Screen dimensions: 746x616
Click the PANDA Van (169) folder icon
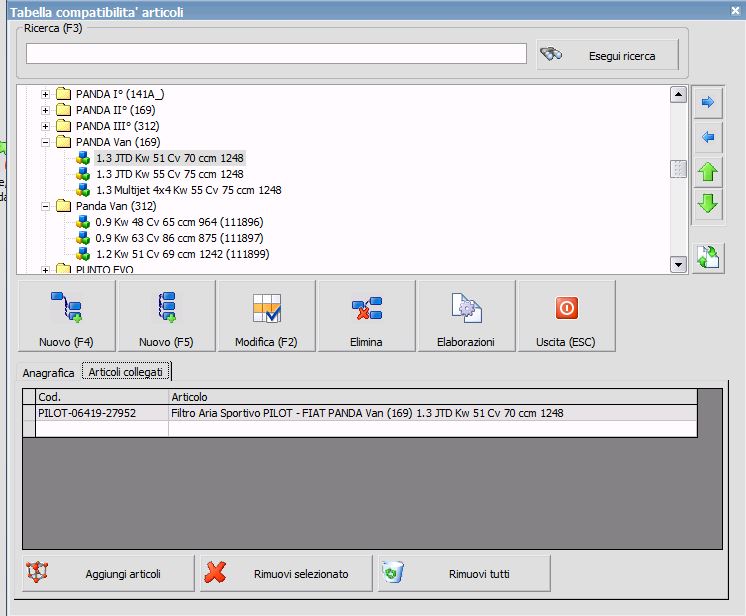[63, 142]
